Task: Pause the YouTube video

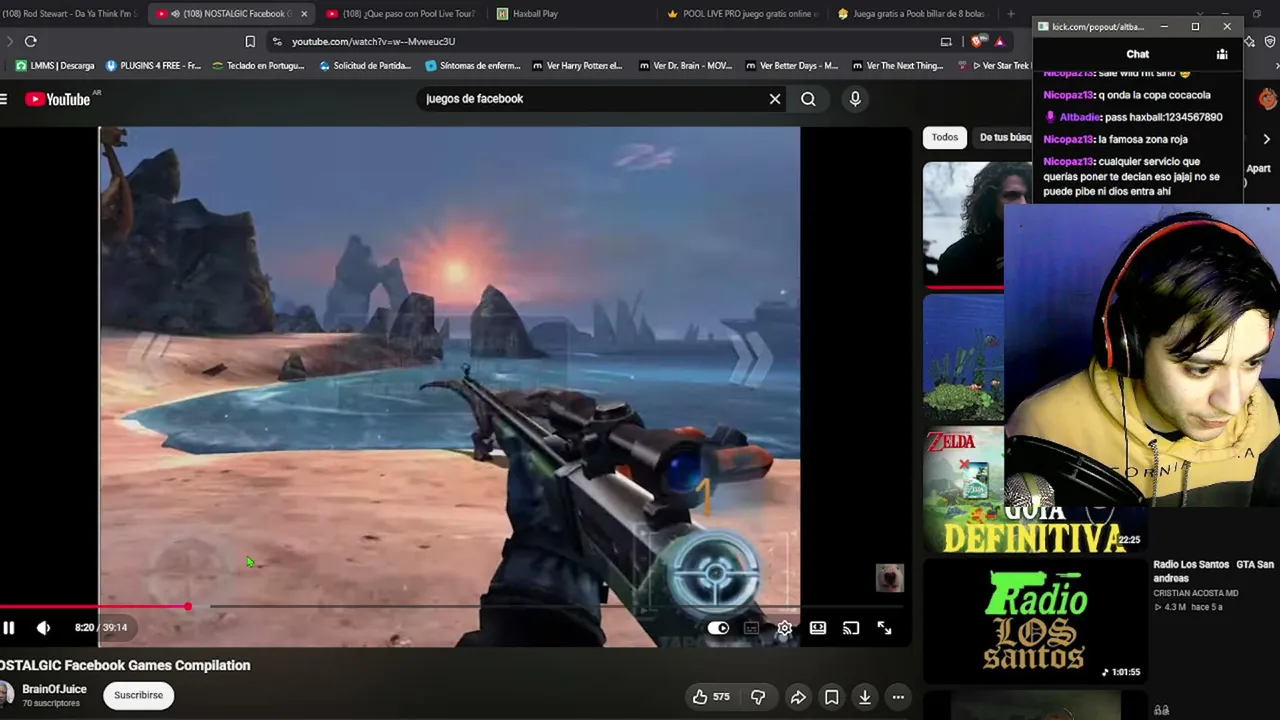Action: coord(9,628)
